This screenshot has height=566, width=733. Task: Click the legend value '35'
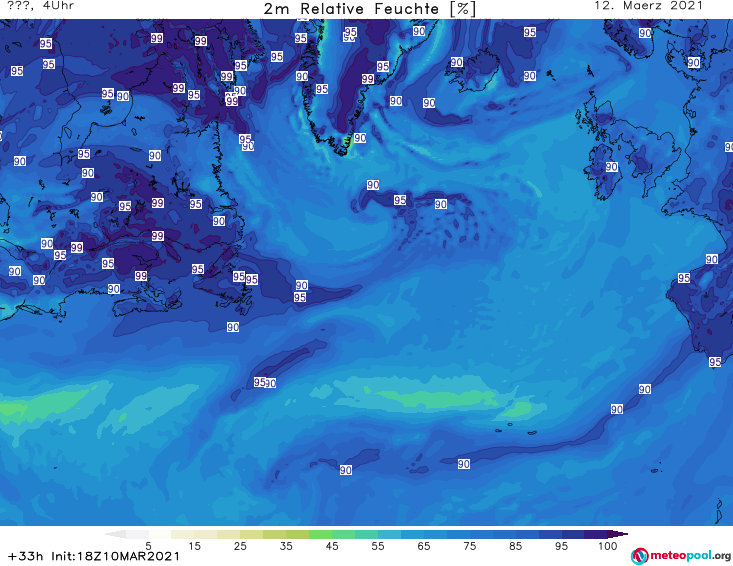[x=286, y=546]
